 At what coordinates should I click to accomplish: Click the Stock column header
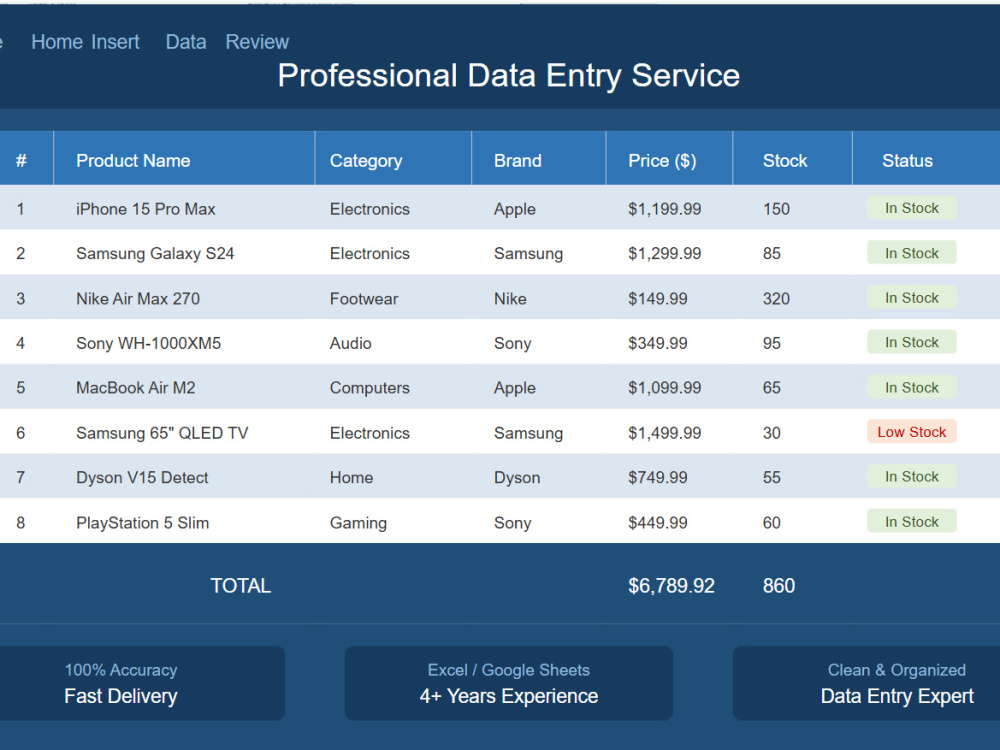(793, 160)
